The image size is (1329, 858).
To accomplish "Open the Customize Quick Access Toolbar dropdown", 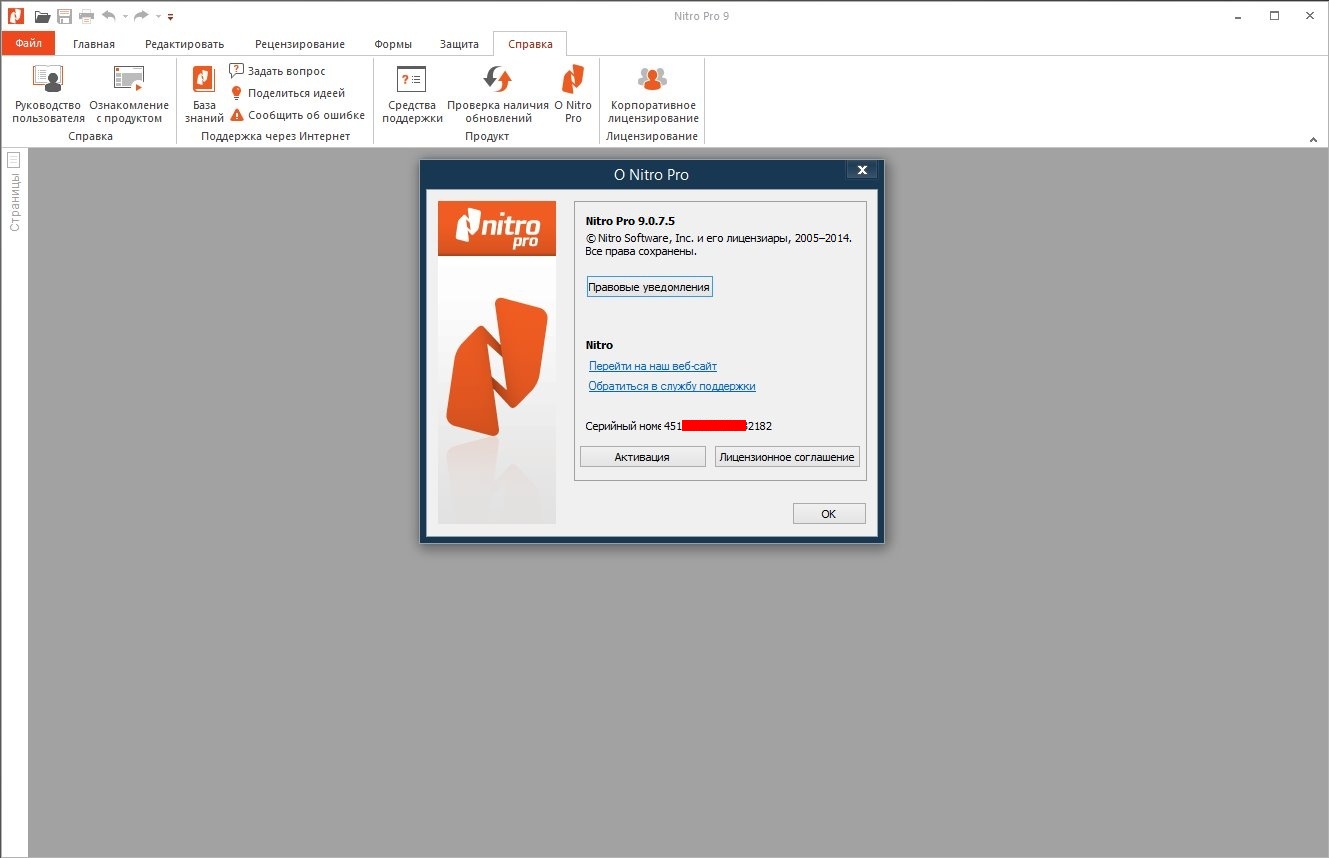I will tap(170, 17).
